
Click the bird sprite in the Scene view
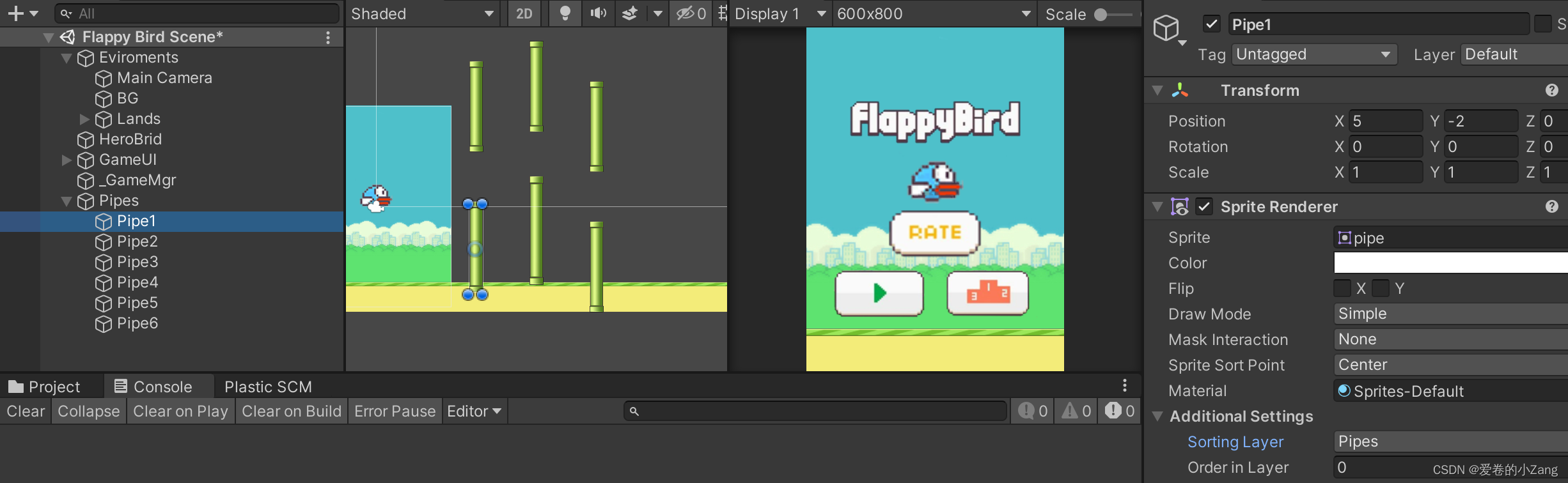tap(375, 199)
